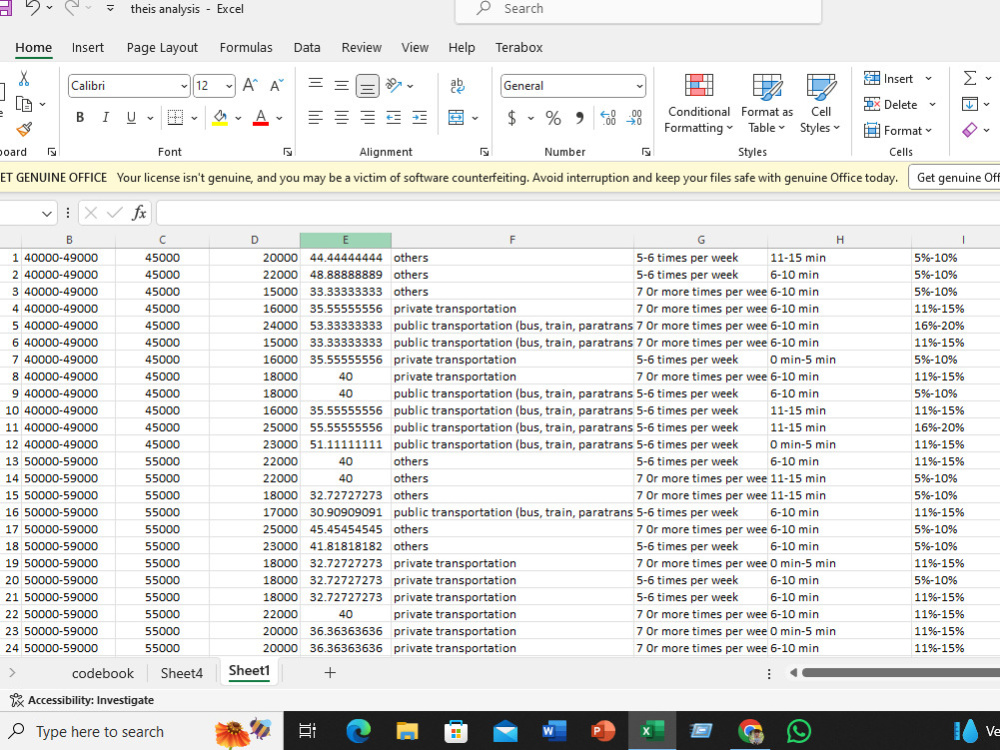1000x750 pixels.
Task: Expand the Font Color dropdown arrow
Action: click(x=279, y=118)
